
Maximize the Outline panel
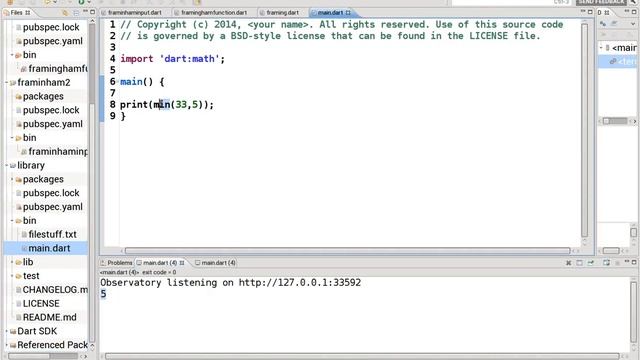coord(634,12)
